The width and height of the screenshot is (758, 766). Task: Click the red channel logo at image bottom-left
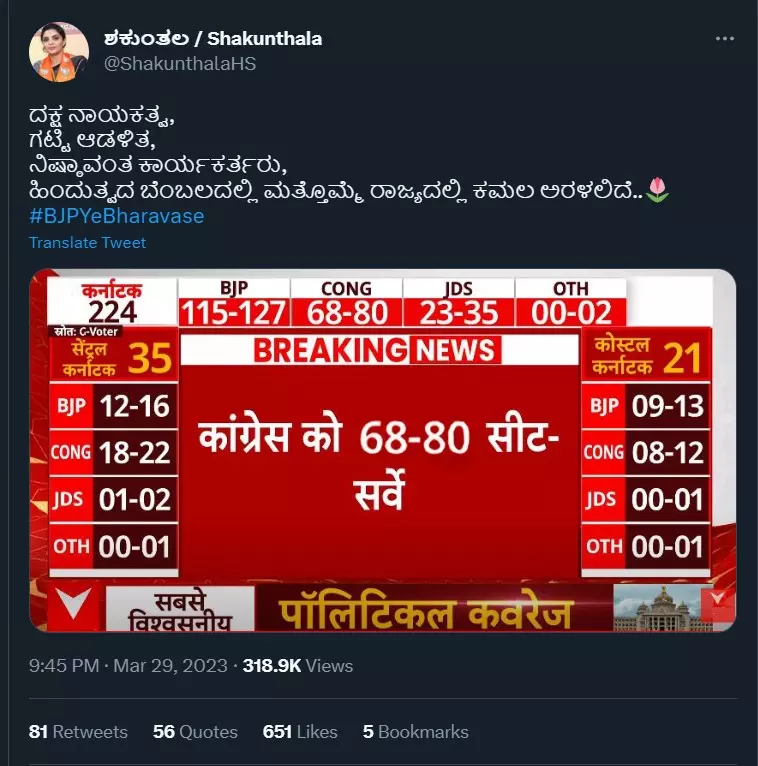tap(74, 607)
